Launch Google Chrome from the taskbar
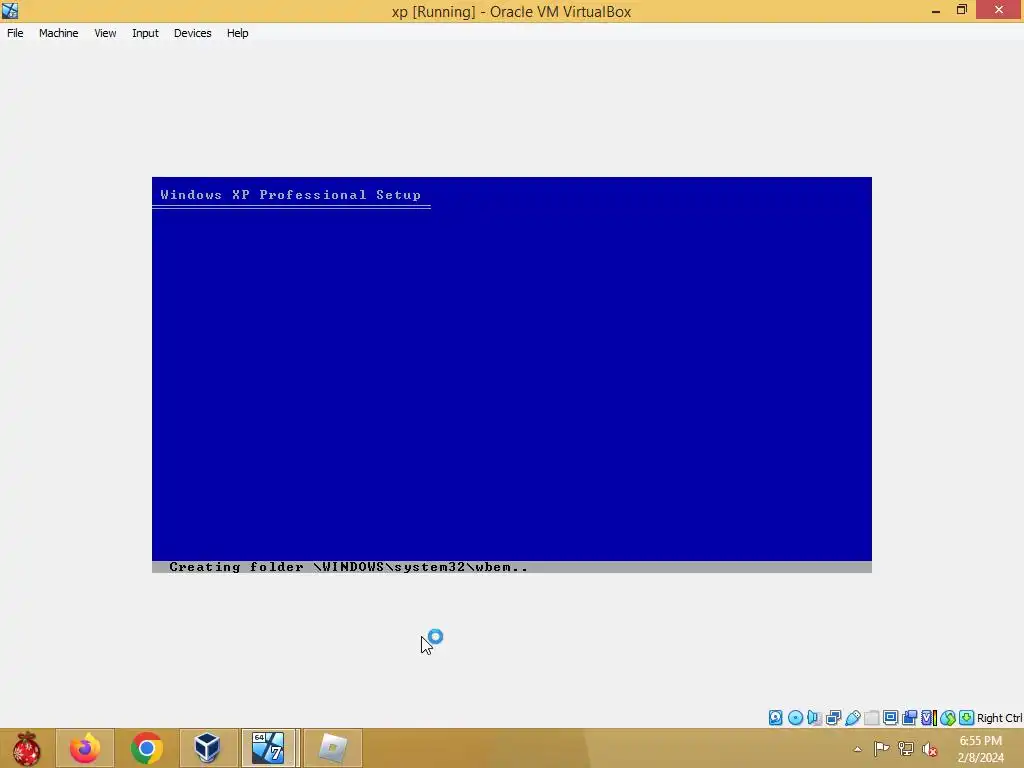Screen dimensions: 1024x768 click(x=146, y=748)
